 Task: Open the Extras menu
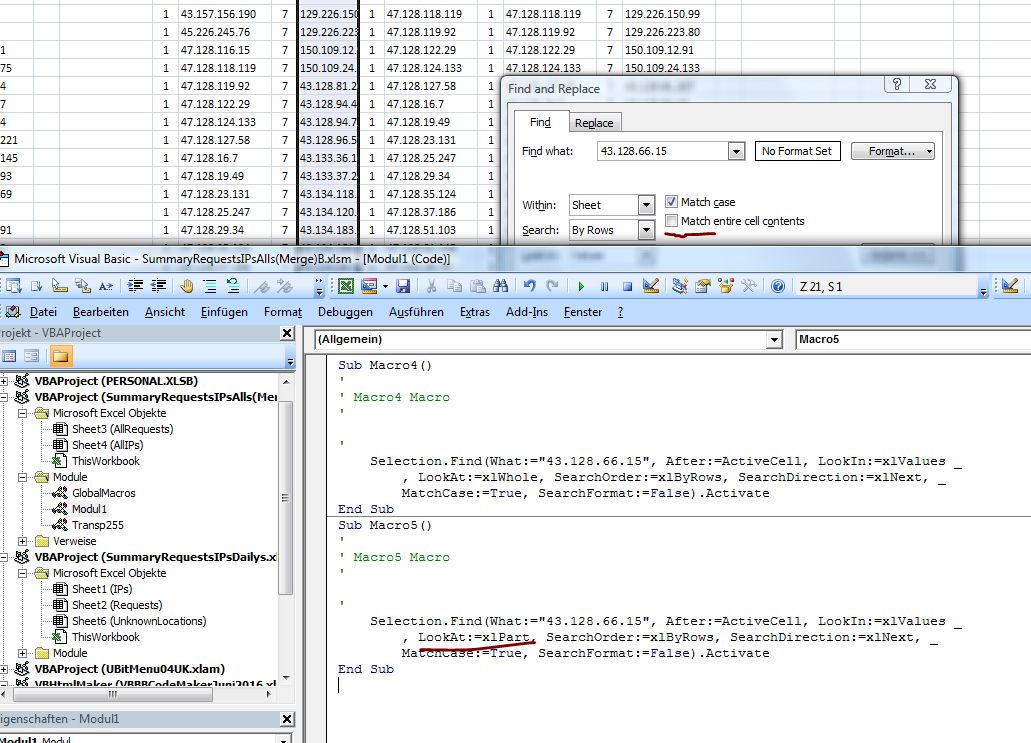click(475, 312)
